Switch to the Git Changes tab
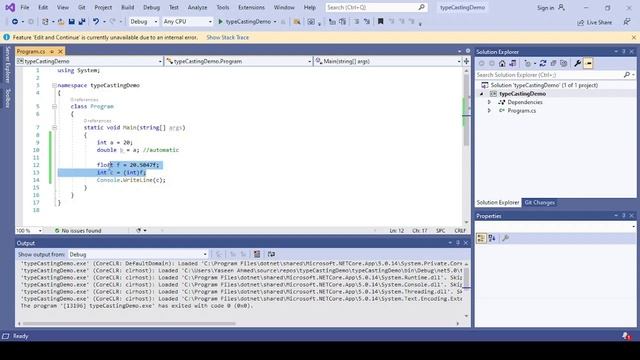 [x=539, y=203]
